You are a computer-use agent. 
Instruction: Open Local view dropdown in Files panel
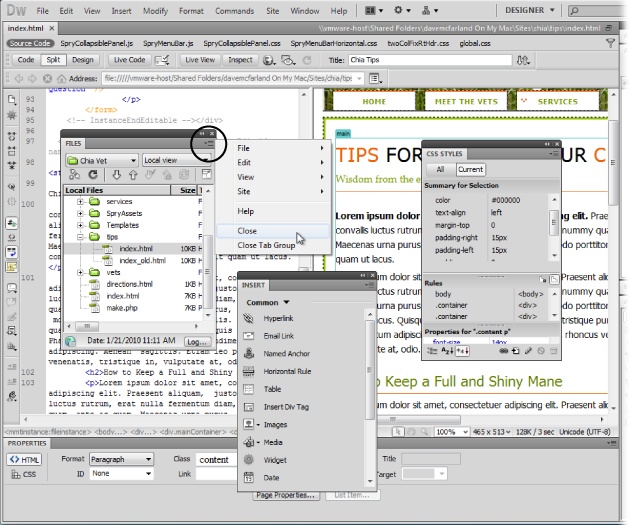(x=177, y=160)
